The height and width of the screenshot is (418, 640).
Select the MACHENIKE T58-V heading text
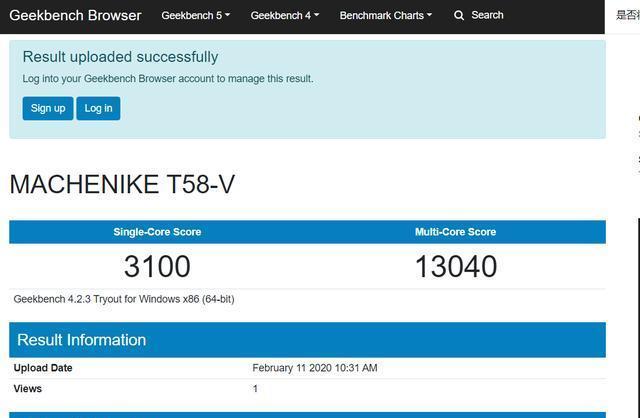(x=122, y=184)
